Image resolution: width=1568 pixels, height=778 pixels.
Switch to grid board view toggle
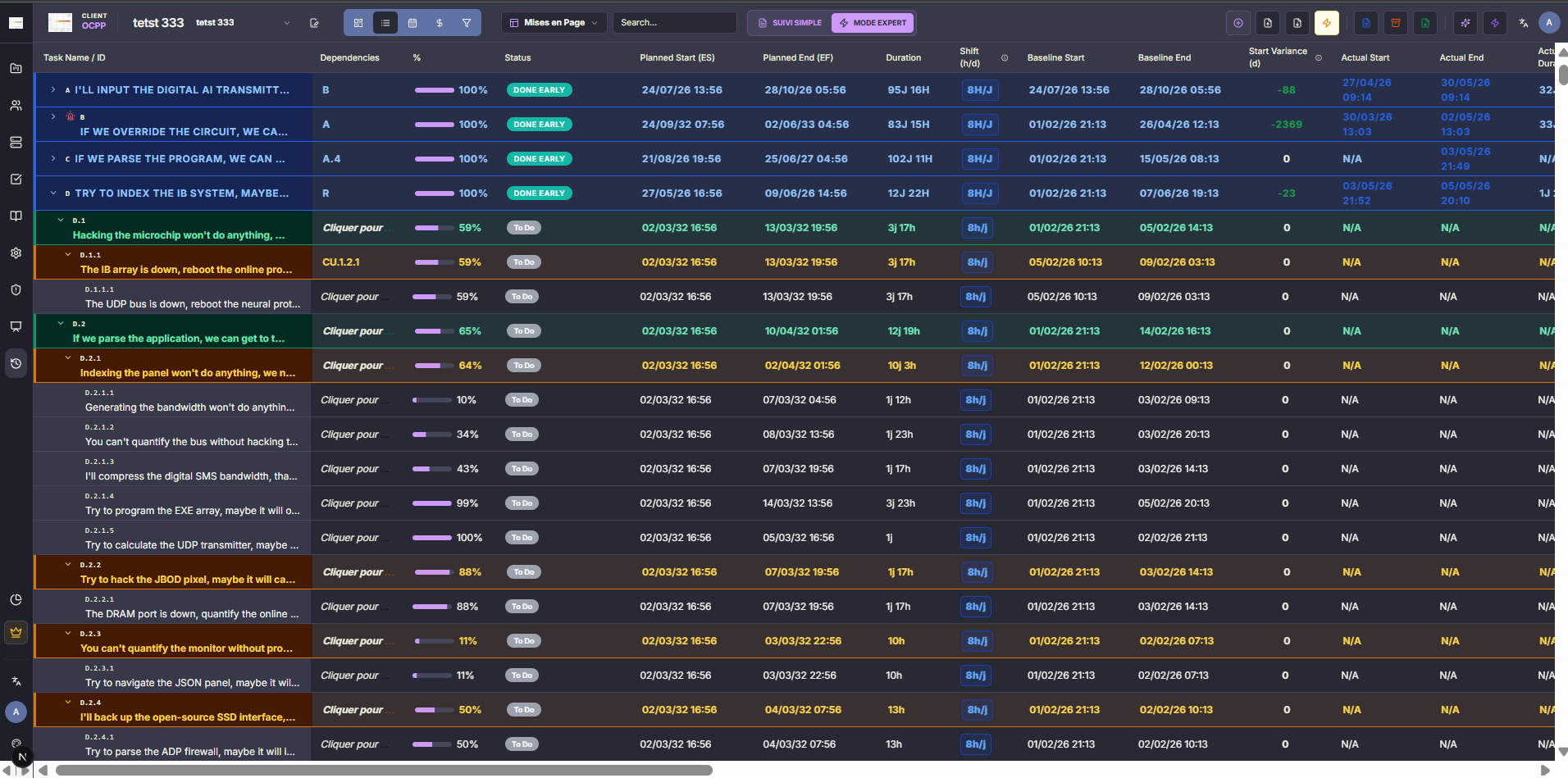pyautogui.click(x=358, y=23)
